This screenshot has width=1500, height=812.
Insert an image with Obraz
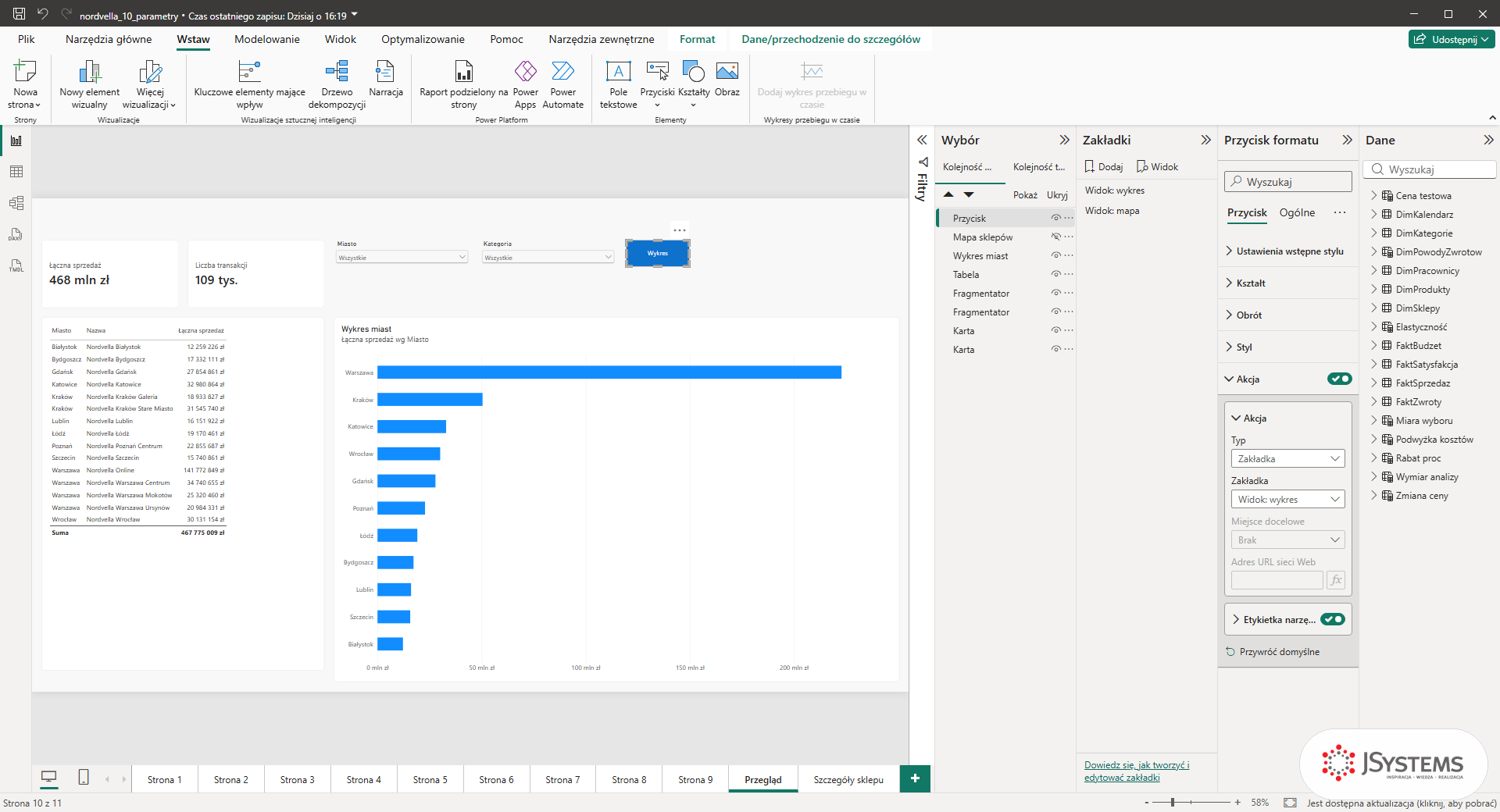tap(727, 78)
